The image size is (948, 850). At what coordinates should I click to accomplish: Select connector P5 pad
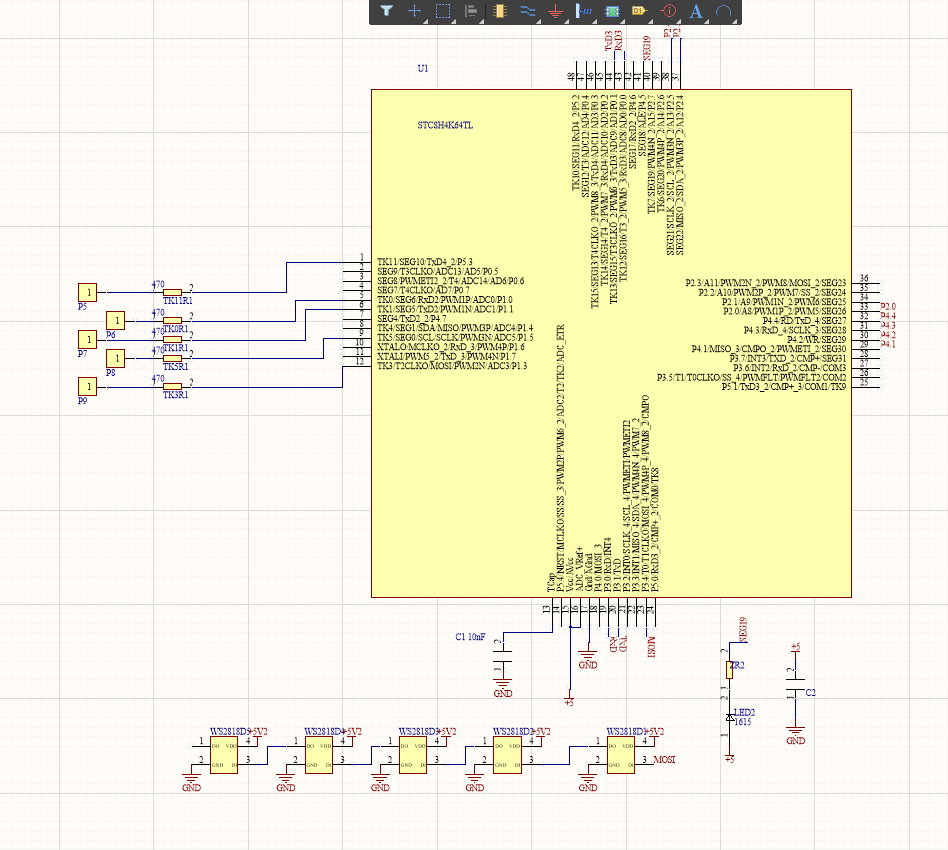tap(88, 292)
